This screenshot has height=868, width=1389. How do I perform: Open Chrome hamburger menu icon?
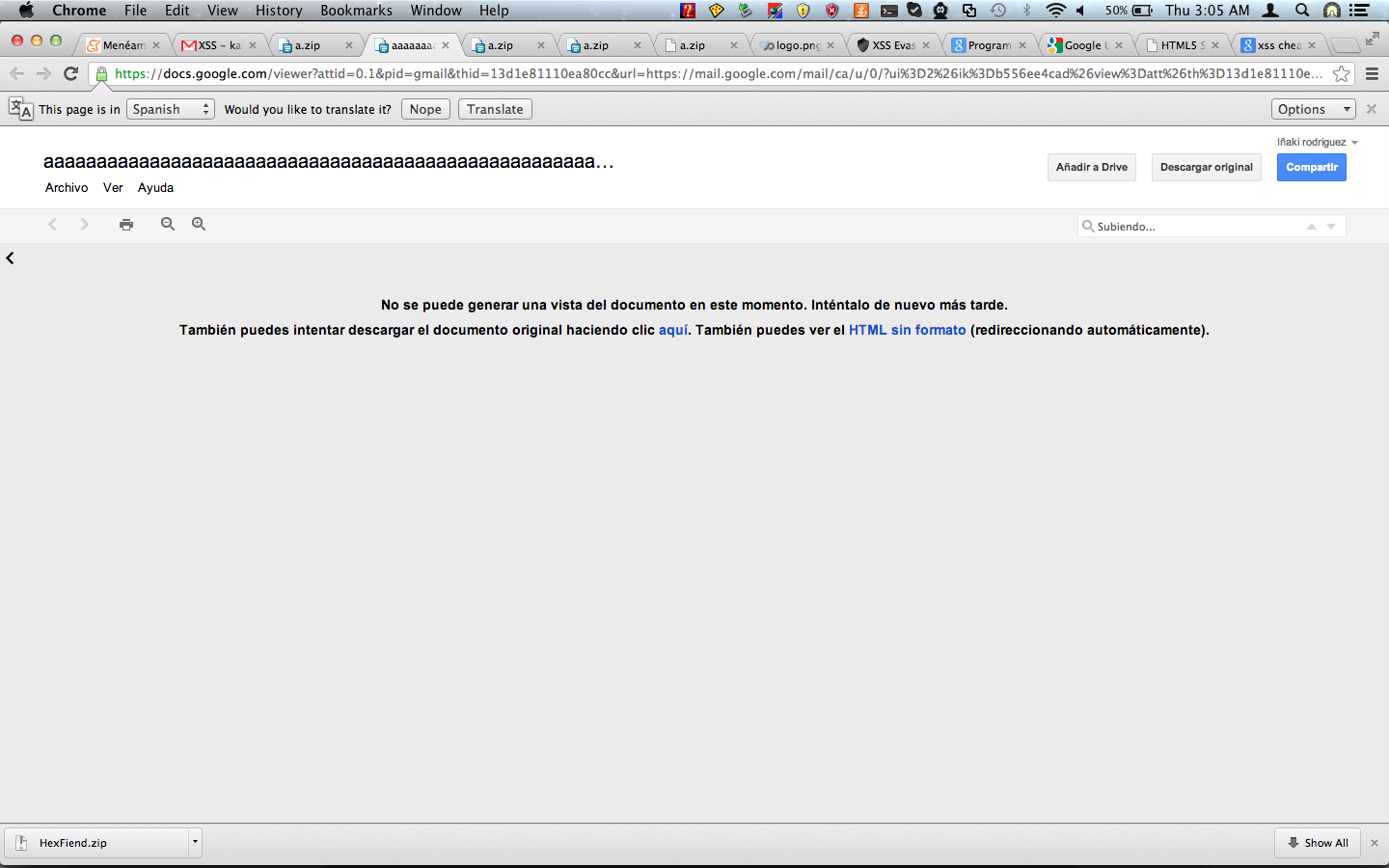(1372, 74)
